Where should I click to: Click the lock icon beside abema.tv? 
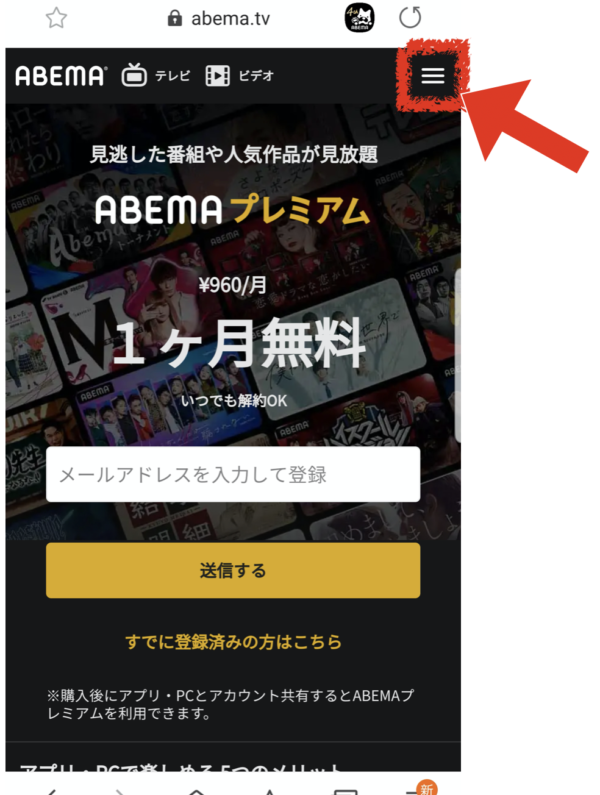pyautogui.click(x=174, y=18)
